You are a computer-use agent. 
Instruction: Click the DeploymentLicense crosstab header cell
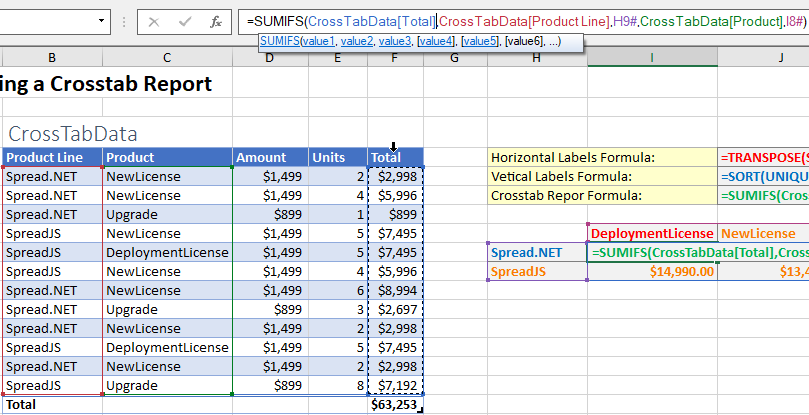click(x=652, y=233)
